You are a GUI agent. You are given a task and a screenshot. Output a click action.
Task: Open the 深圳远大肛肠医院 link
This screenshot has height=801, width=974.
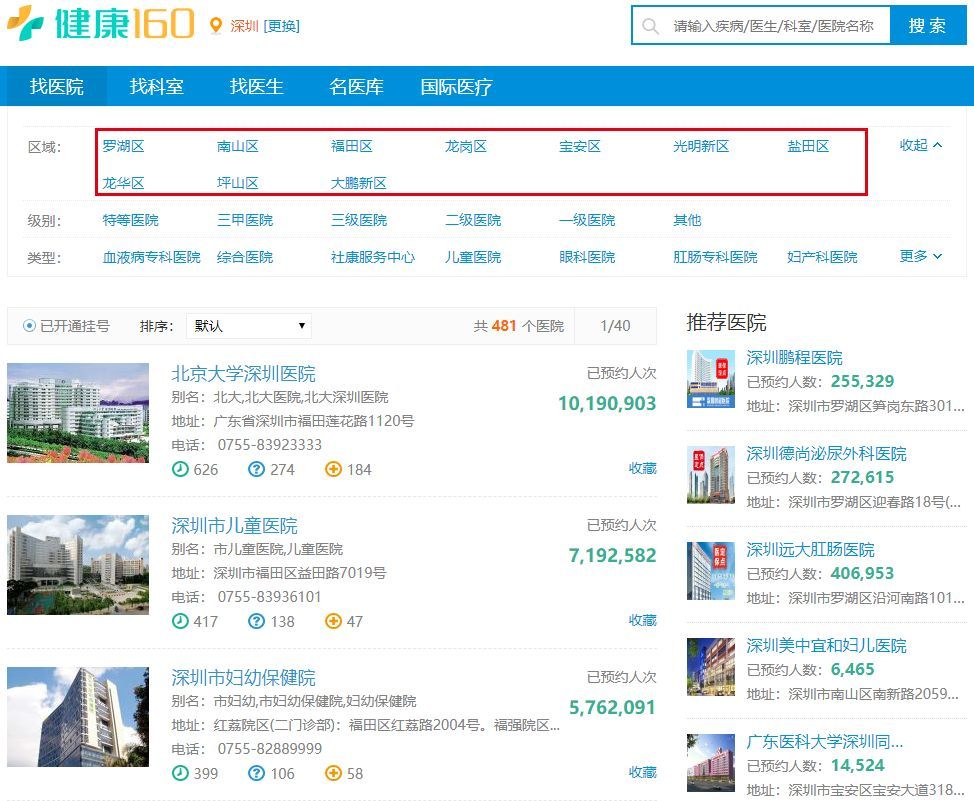(x=808, y=549)
